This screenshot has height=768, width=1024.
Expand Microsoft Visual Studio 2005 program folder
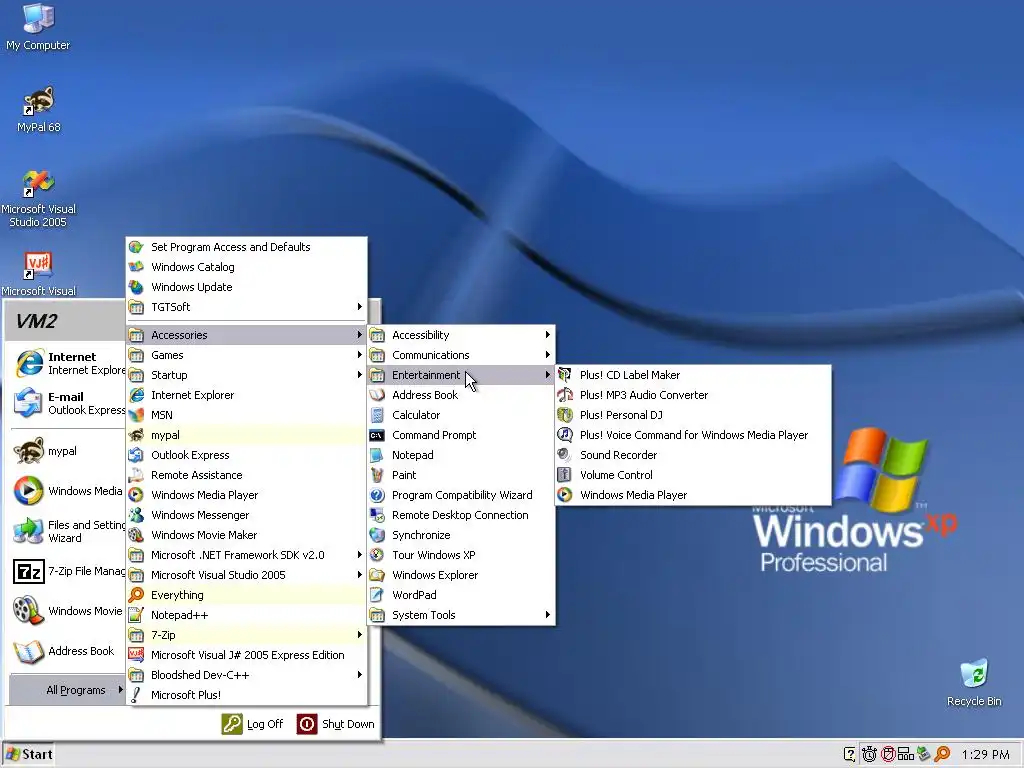click(x=246, y=575)
